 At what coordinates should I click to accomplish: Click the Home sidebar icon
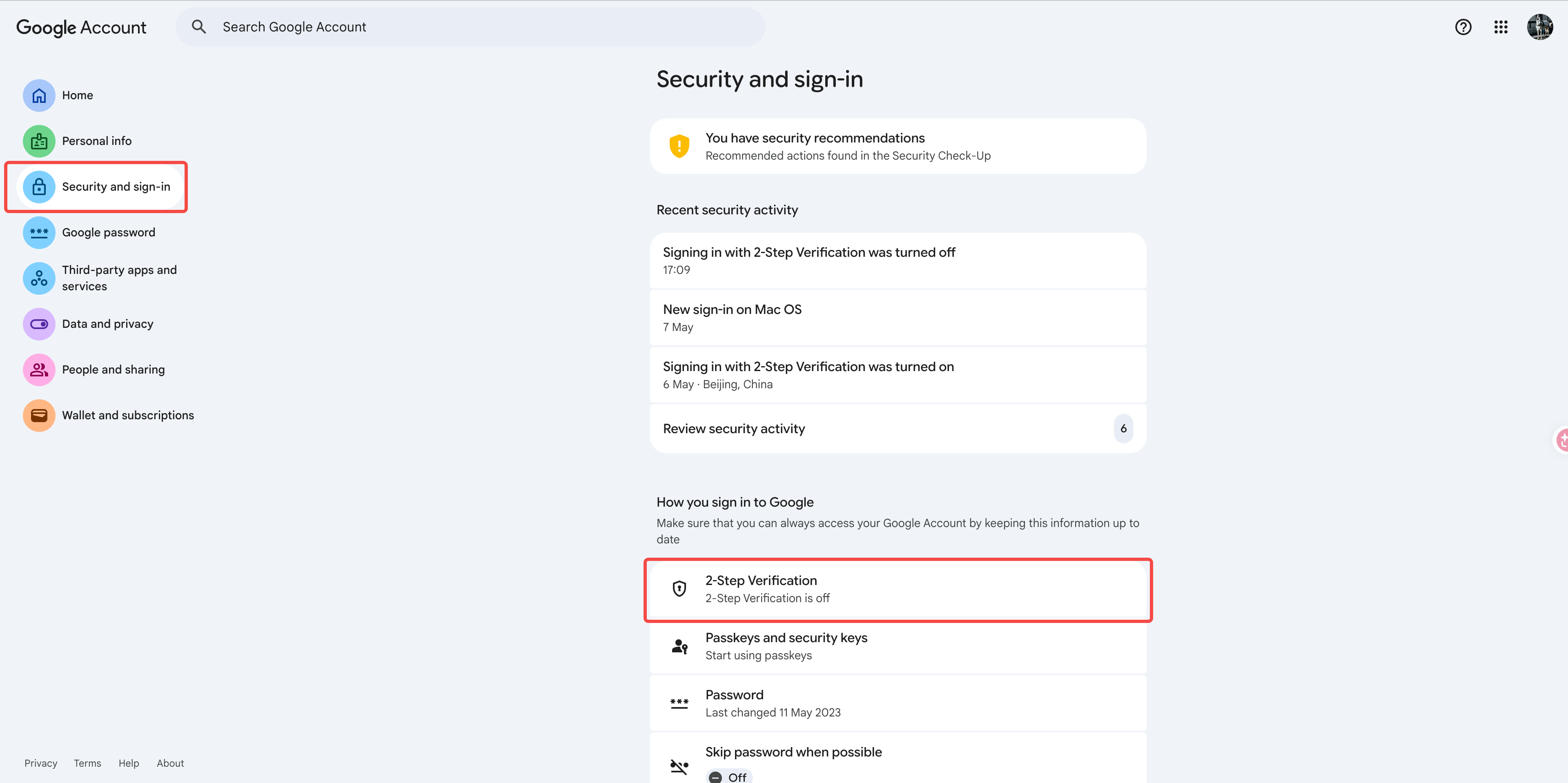(x=39, y=96)
